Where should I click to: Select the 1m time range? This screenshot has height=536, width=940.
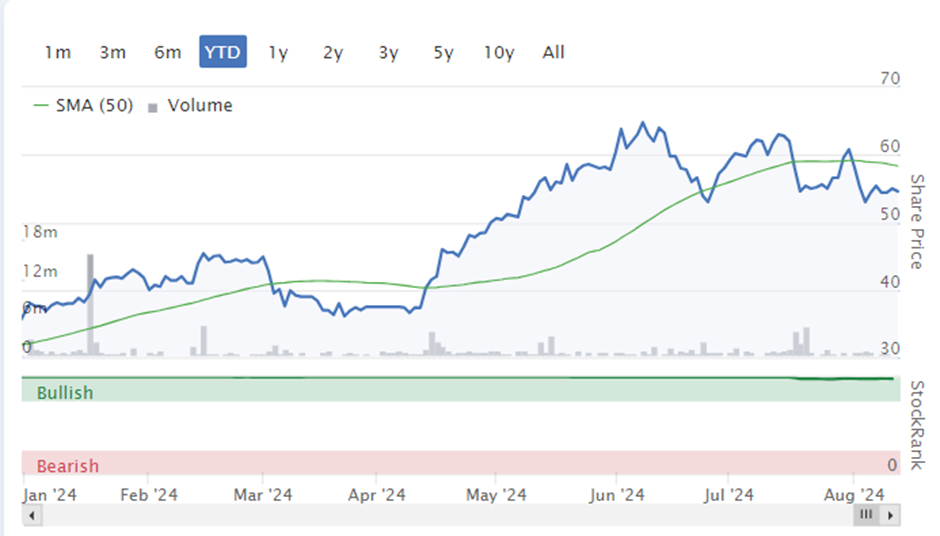point(58,52)
